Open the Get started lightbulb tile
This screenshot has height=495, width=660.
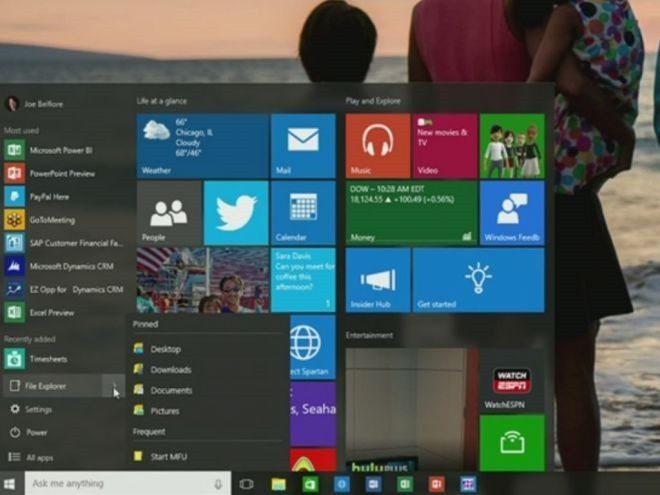tap(478, 280)
